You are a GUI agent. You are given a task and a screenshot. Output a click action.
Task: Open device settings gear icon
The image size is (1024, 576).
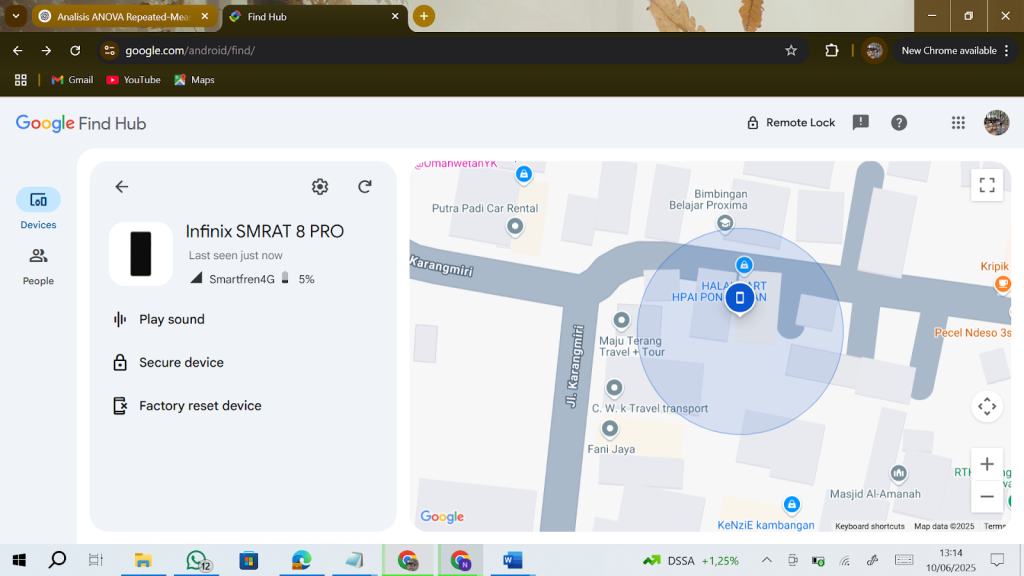point(320,187)
